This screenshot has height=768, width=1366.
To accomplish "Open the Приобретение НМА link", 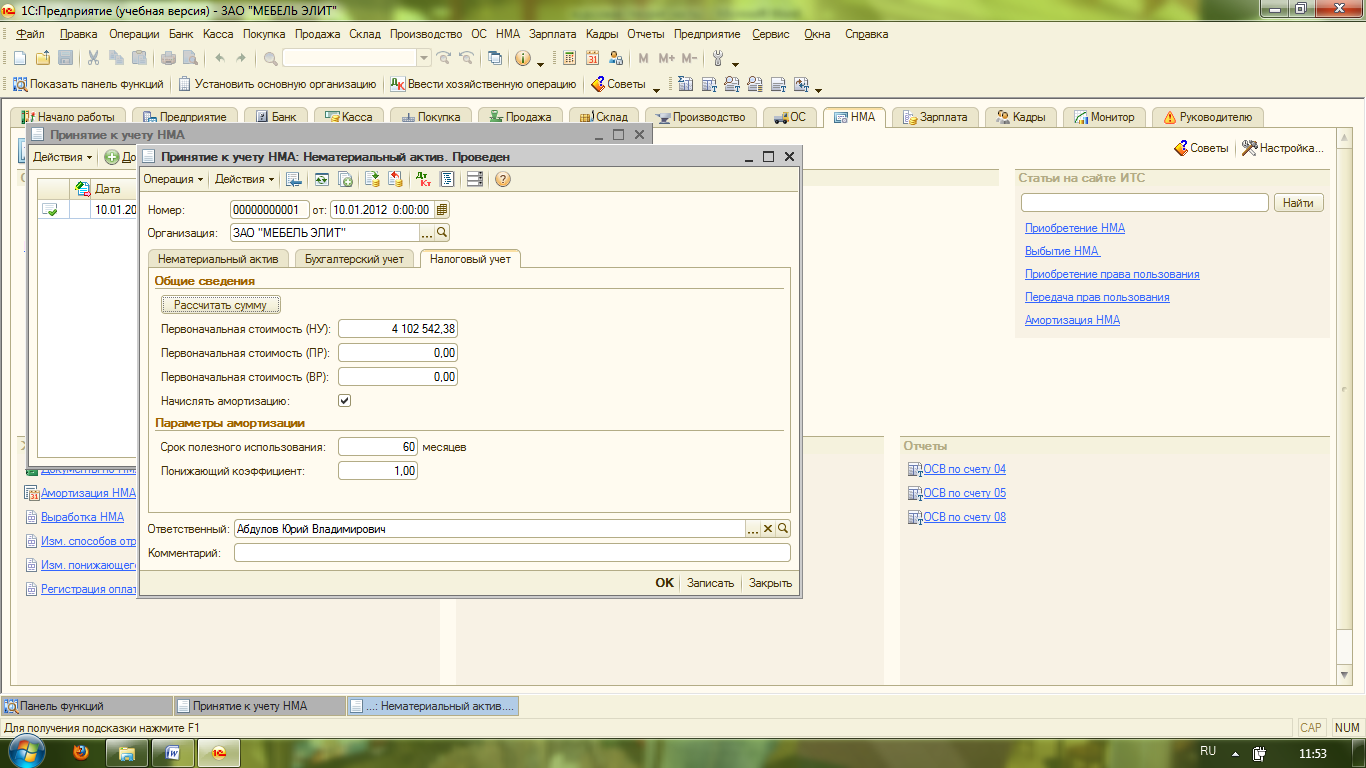I will tap(1075, 228).
